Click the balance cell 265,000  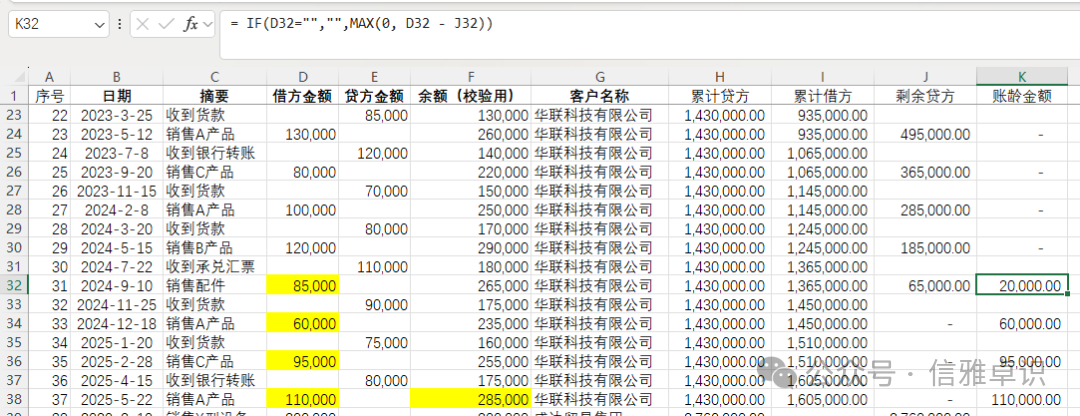471,284
